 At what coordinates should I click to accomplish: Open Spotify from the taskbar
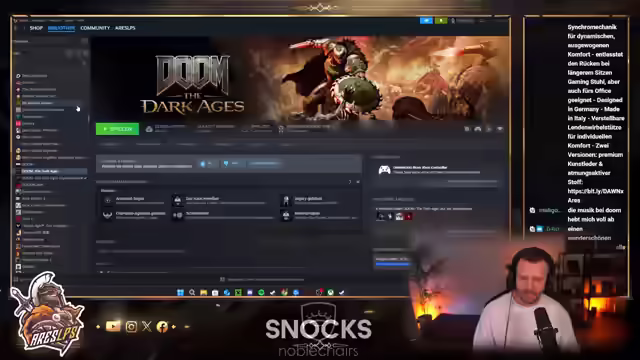(x=261, y=292)
